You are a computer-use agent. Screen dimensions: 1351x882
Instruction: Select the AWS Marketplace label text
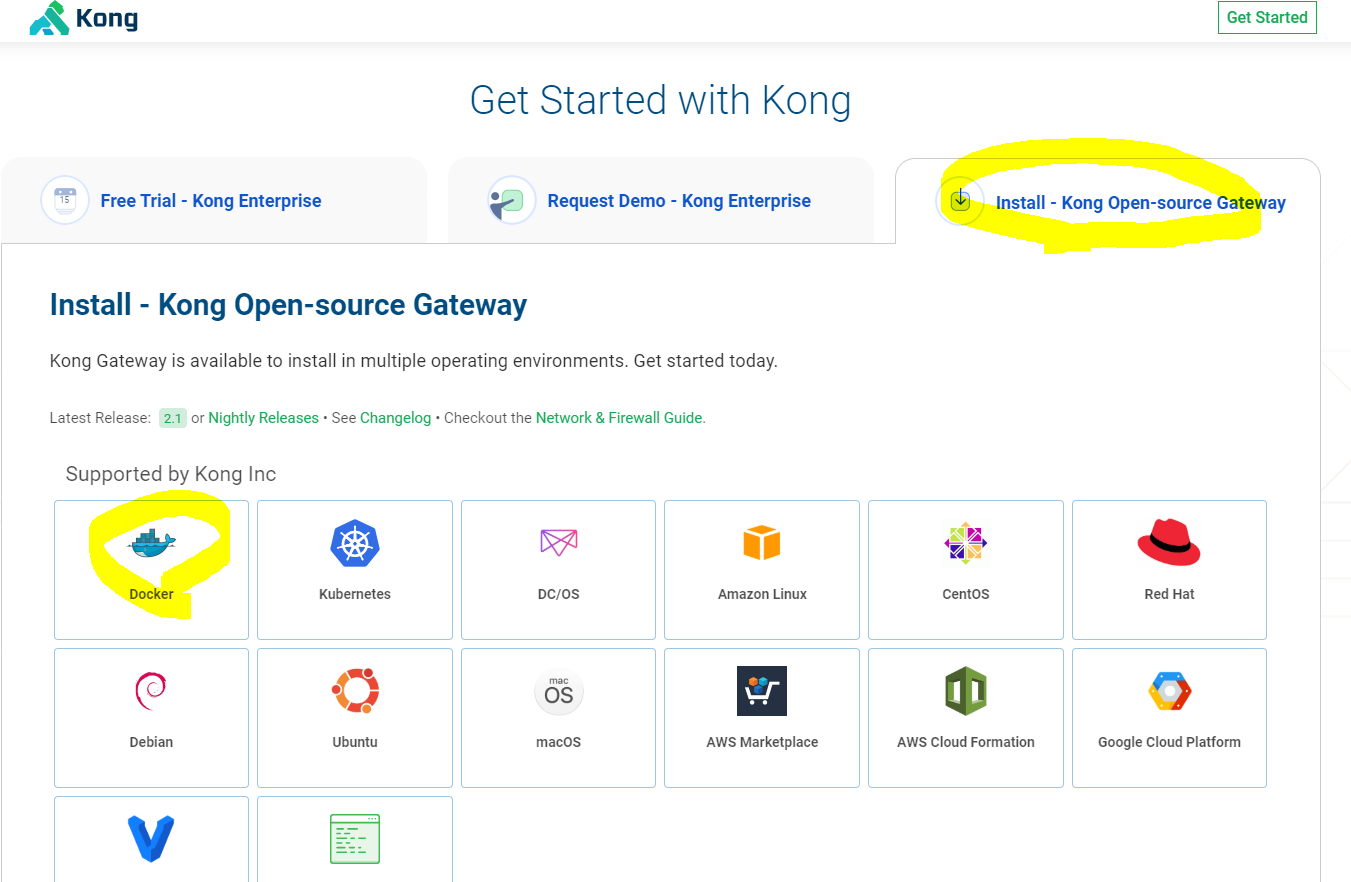pyautogui.click(x=762, y=742)
